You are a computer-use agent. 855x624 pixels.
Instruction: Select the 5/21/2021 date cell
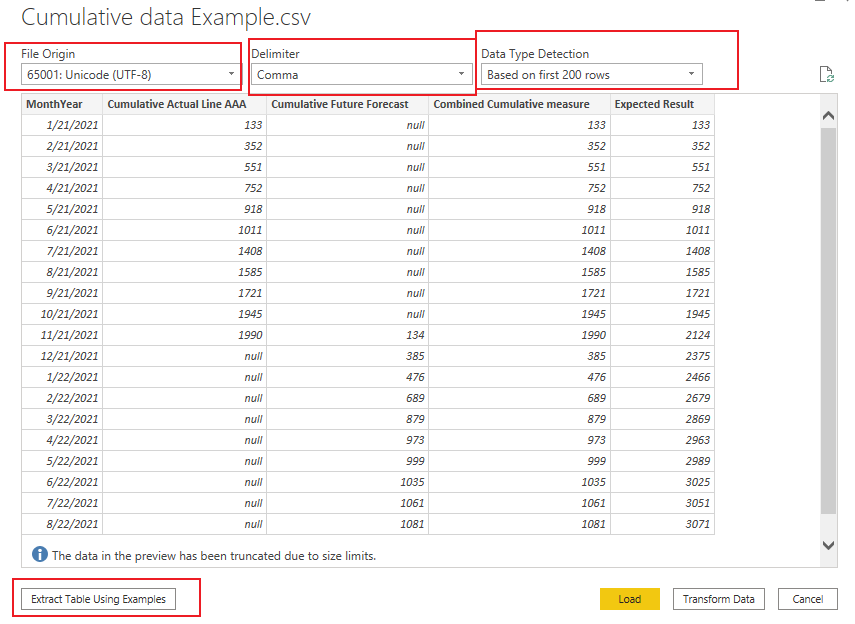(x=62, y=209)
